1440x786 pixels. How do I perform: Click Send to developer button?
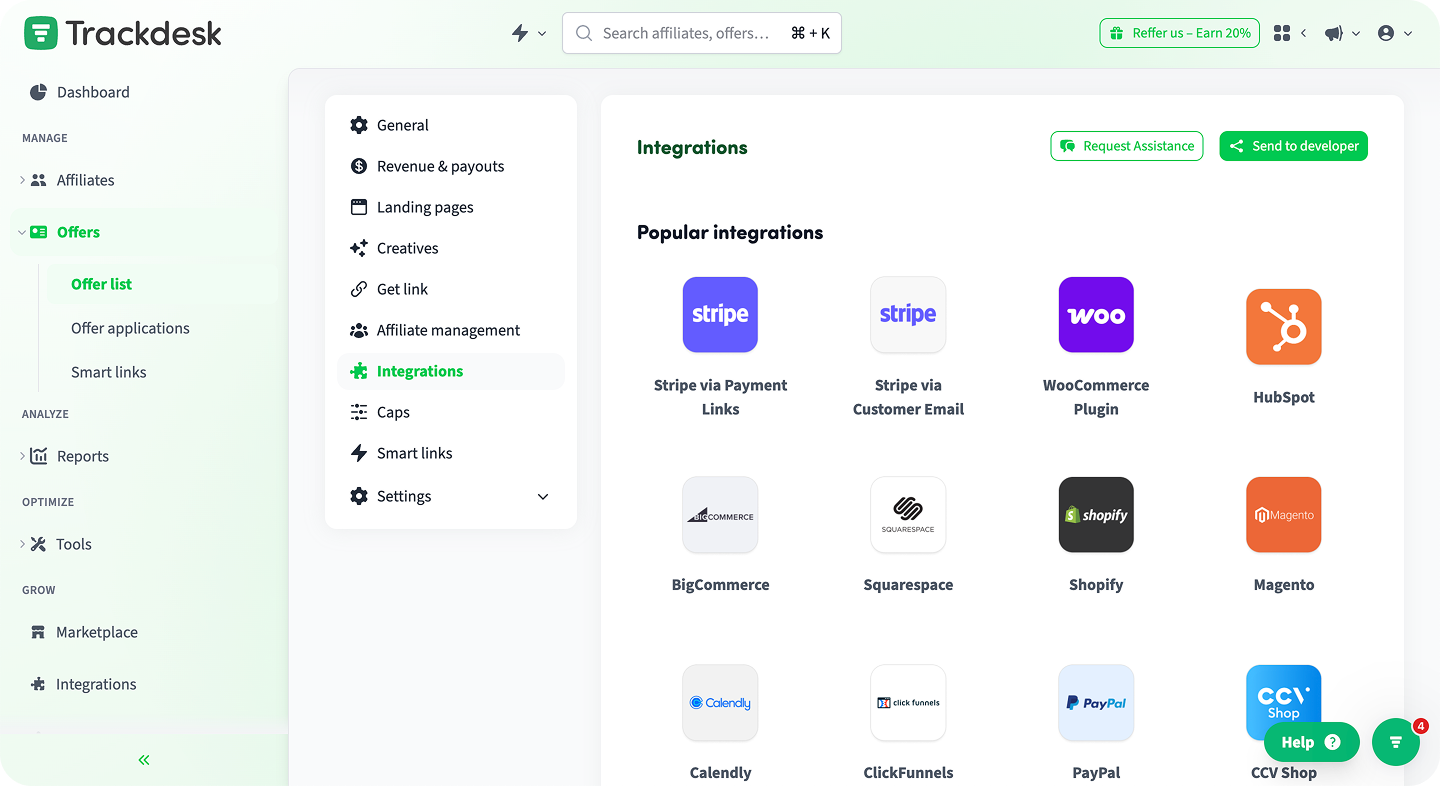pos(1294,146)
